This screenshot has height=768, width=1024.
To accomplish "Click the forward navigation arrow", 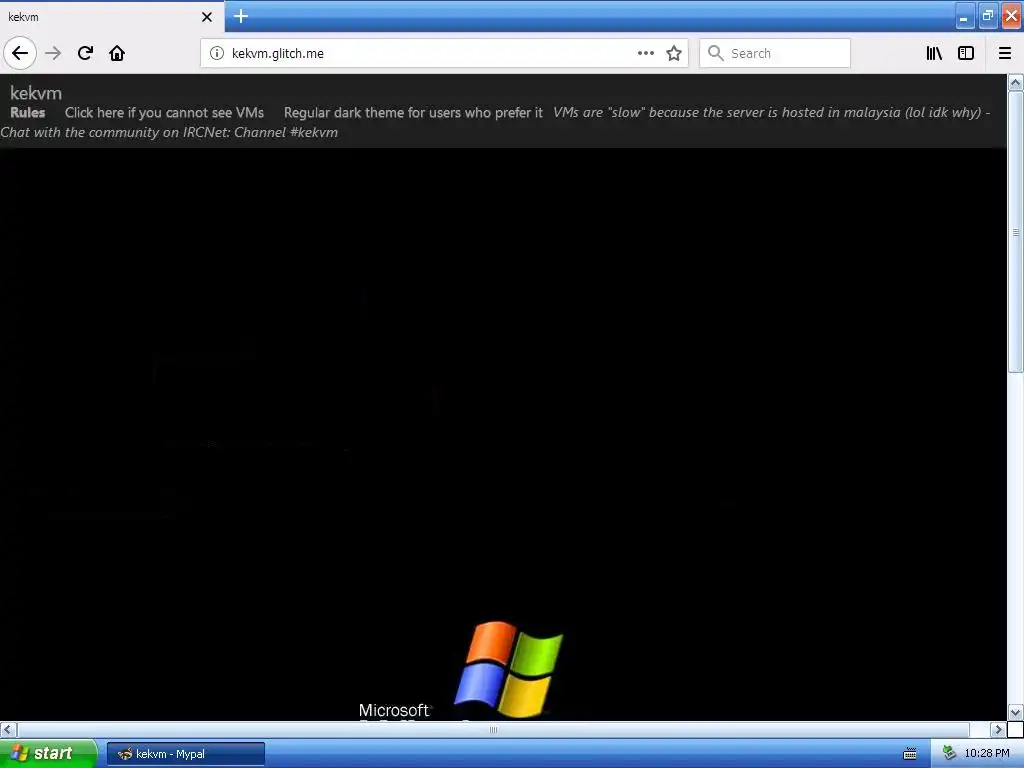I will pyautogui.click(x=53, y=53).
